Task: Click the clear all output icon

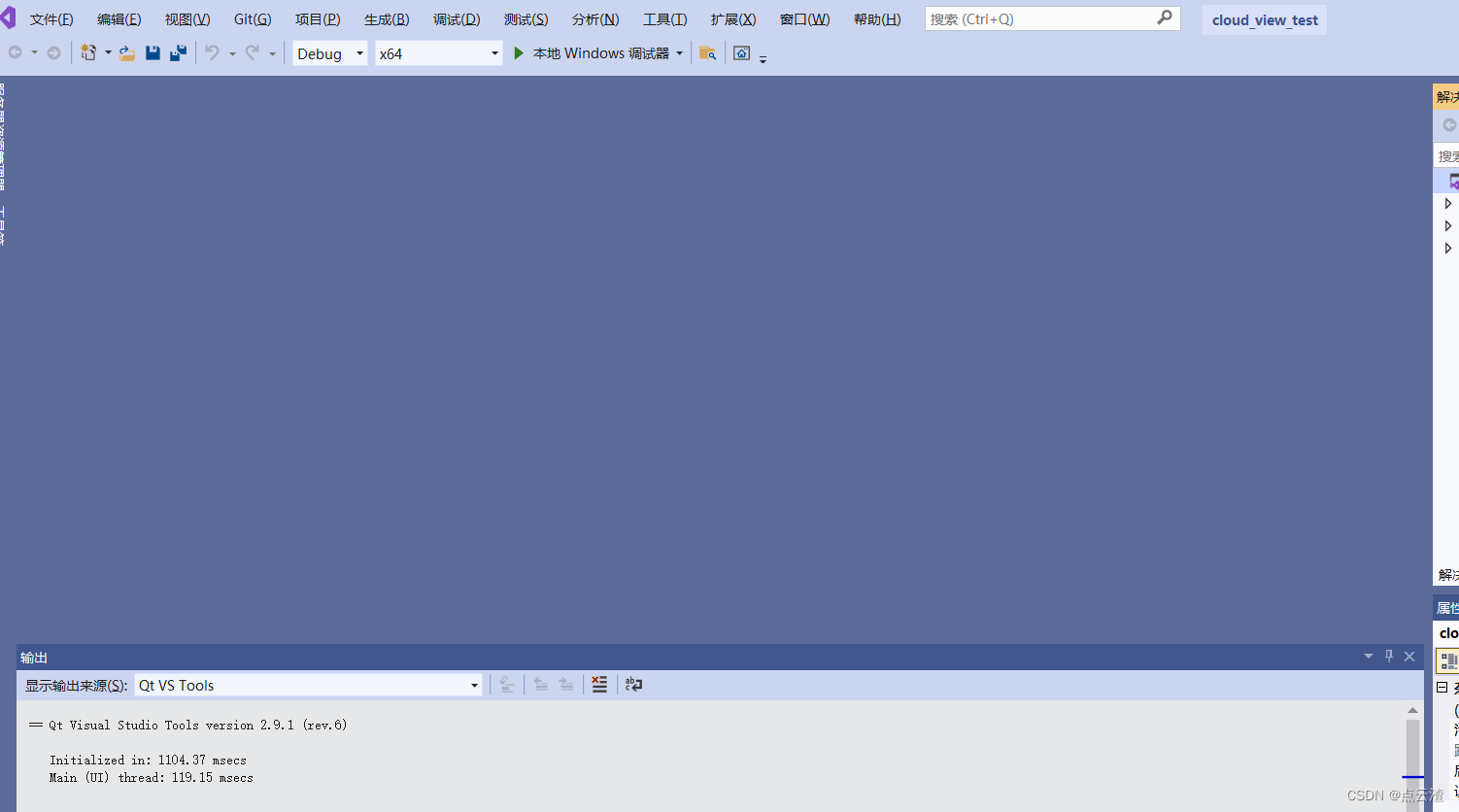Action: pos(599,685)
